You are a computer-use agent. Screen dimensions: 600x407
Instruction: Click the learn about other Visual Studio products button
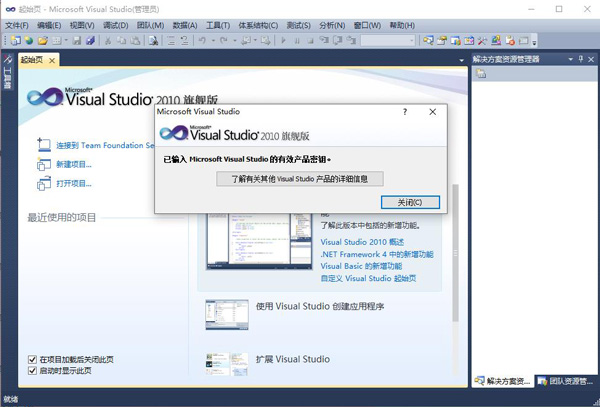[300, 179]
